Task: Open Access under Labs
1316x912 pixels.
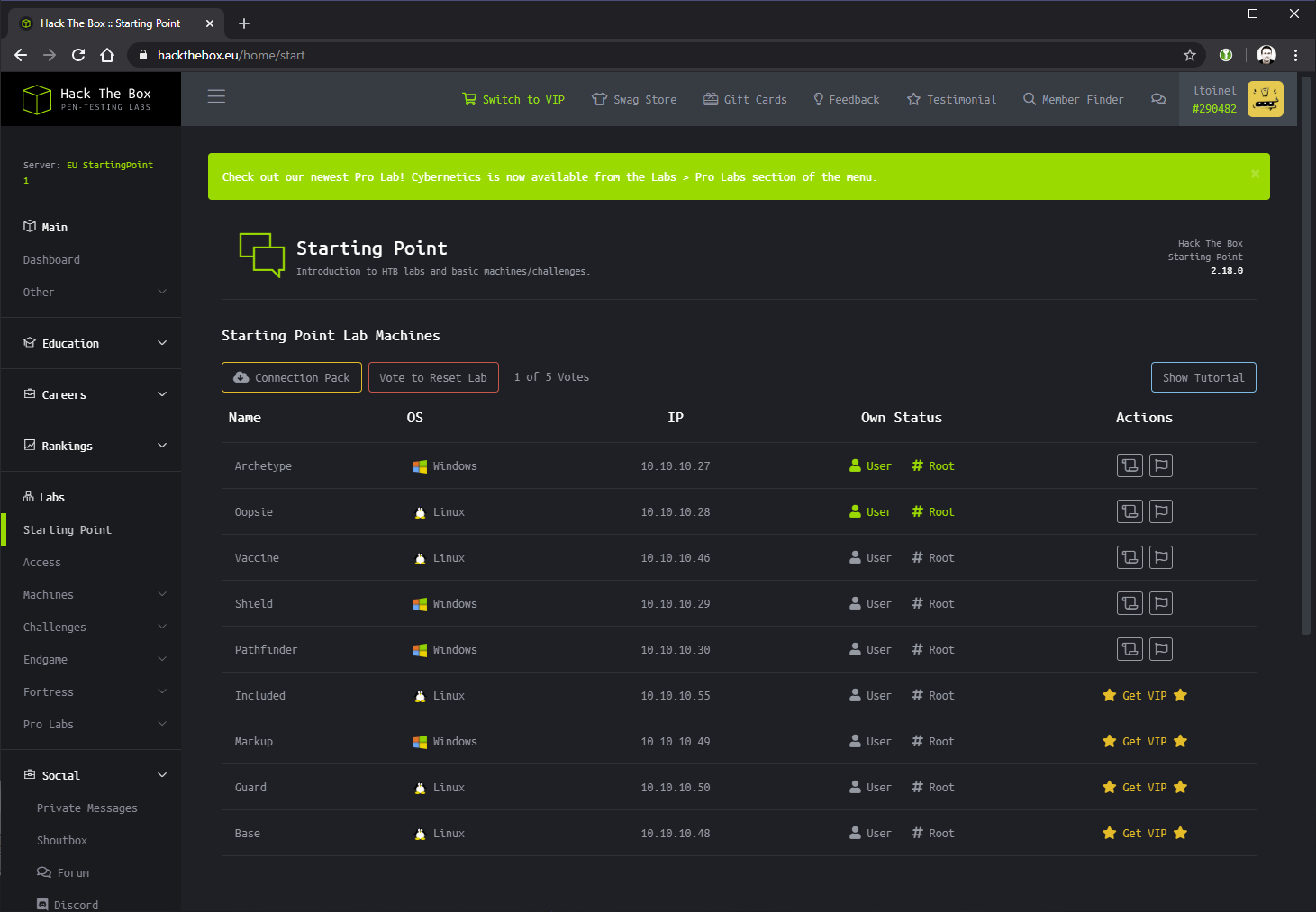Action: (42, 562)
